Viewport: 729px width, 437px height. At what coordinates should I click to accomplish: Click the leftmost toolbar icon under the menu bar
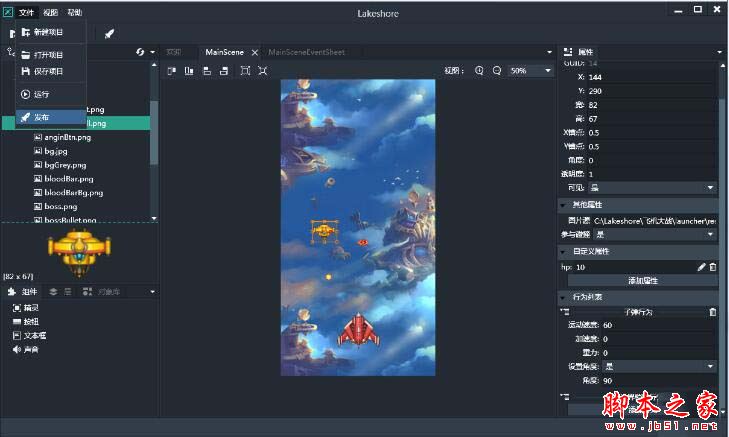point(13,33)
